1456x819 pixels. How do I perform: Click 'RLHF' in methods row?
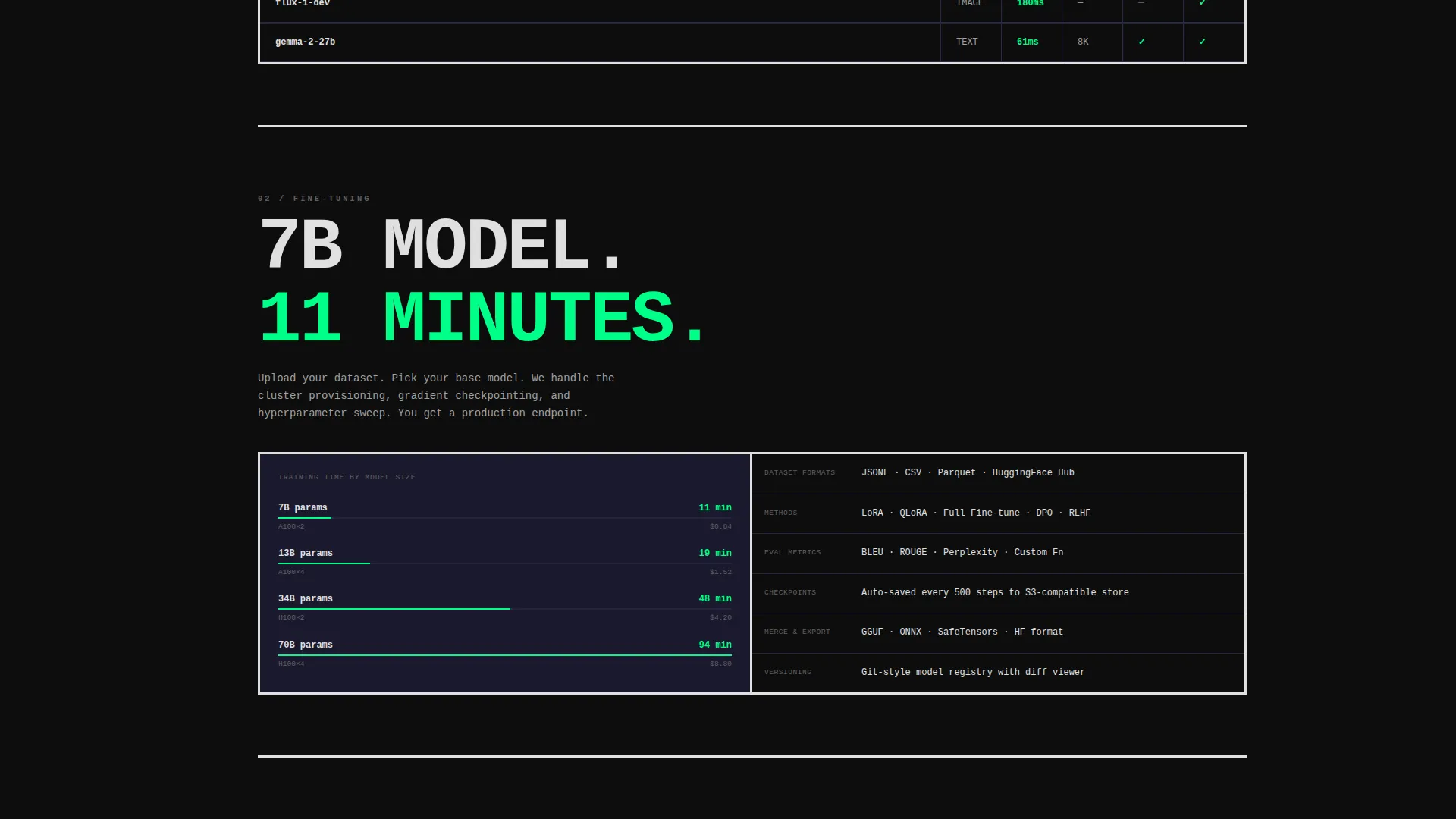click(x=1080, y=513)
